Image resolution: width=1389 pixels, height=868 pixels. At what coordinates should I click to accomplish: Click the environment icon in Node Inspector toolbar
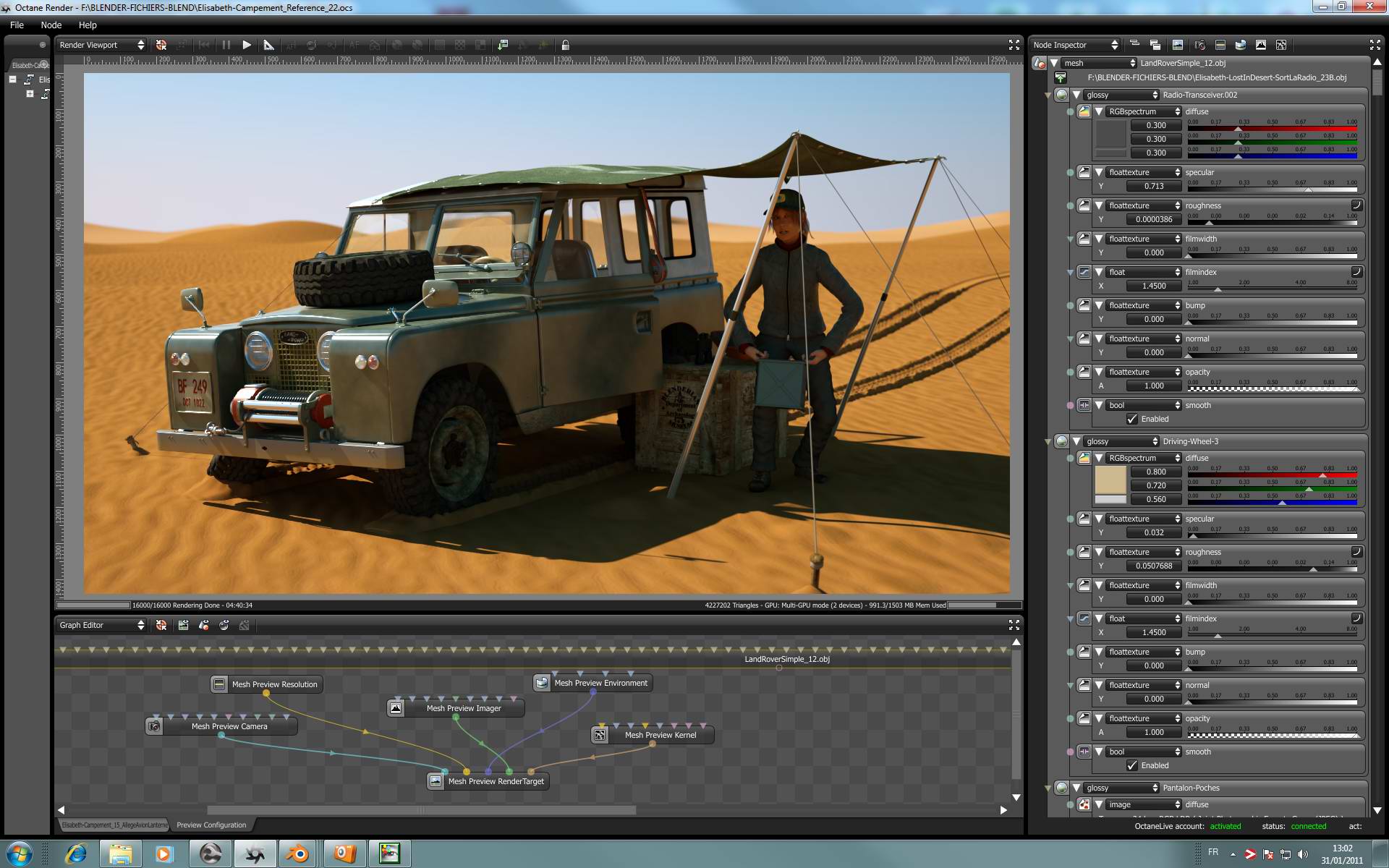click(x=1240, y=45)
